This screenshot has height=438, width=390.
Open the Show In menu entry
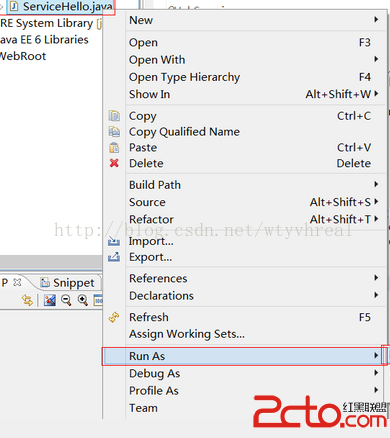244,94
